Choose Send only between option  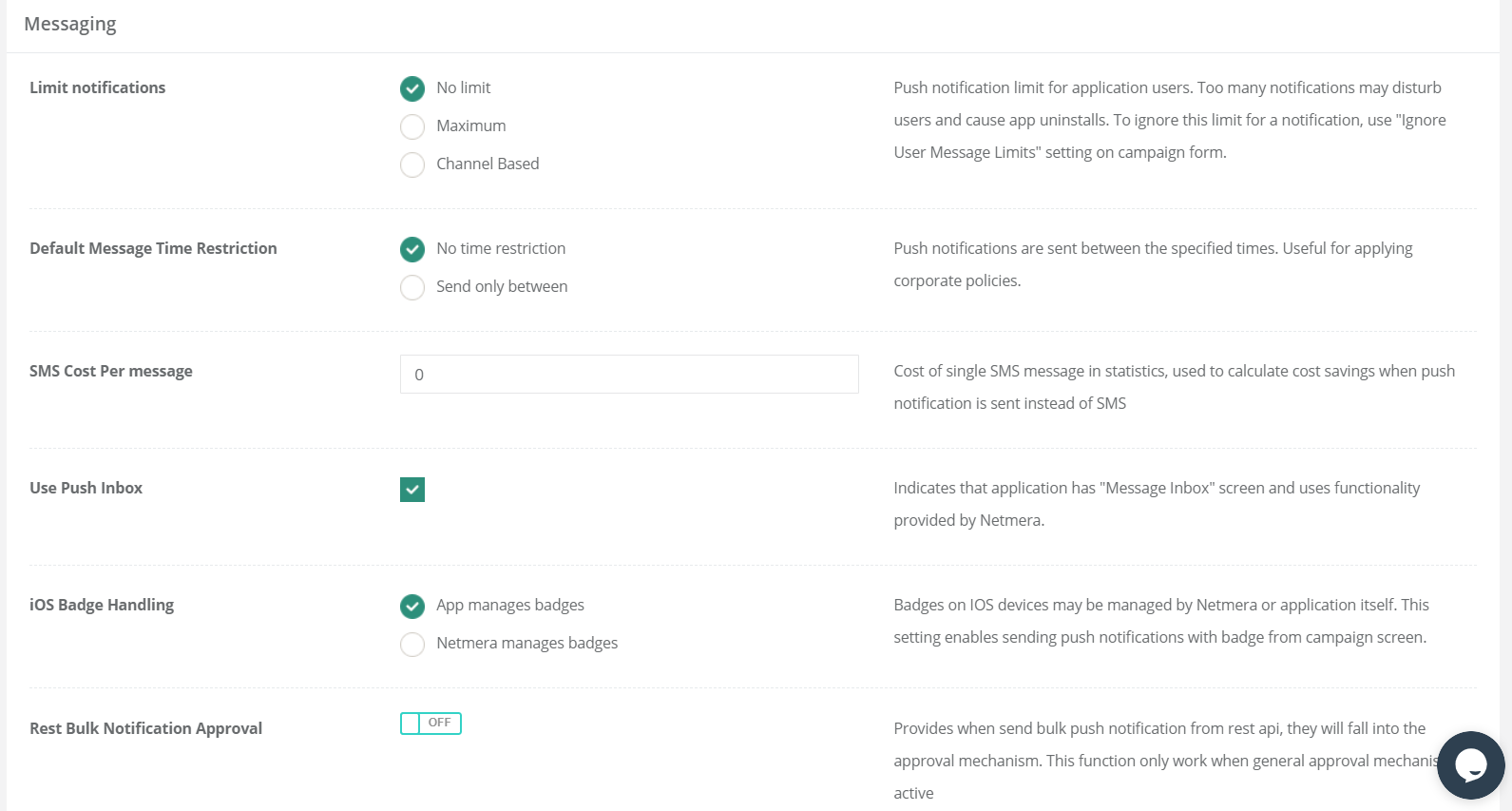pos(412,287)
